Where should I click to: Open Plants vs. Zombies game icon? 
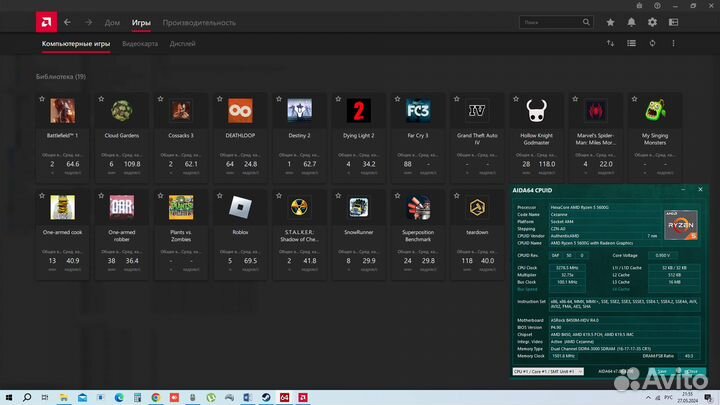tap(181, 207)
